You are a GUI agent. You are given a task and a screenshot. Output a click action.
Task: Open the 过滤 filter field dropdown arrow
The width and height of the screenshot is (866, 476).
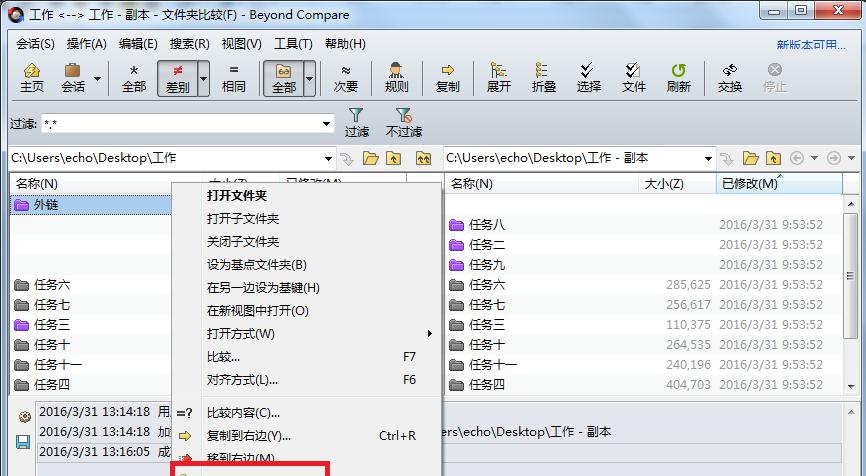click(x=326, y=124)
